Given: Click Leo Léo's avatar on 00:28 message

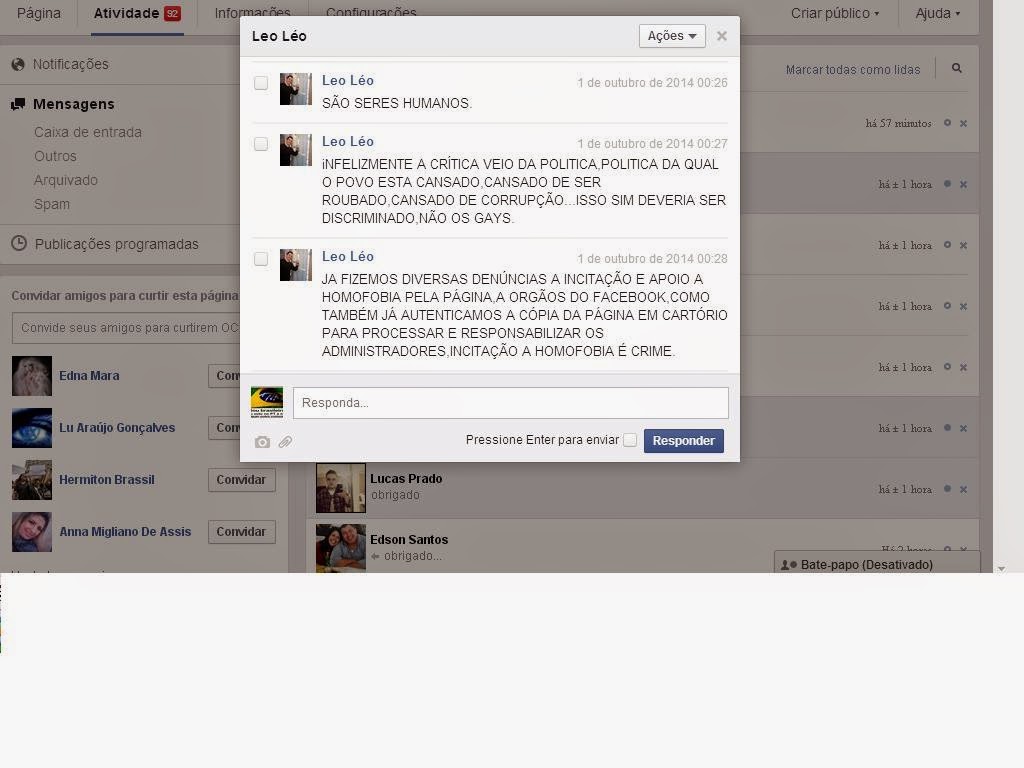Looking at the screenshot, I should pos(296,265).
